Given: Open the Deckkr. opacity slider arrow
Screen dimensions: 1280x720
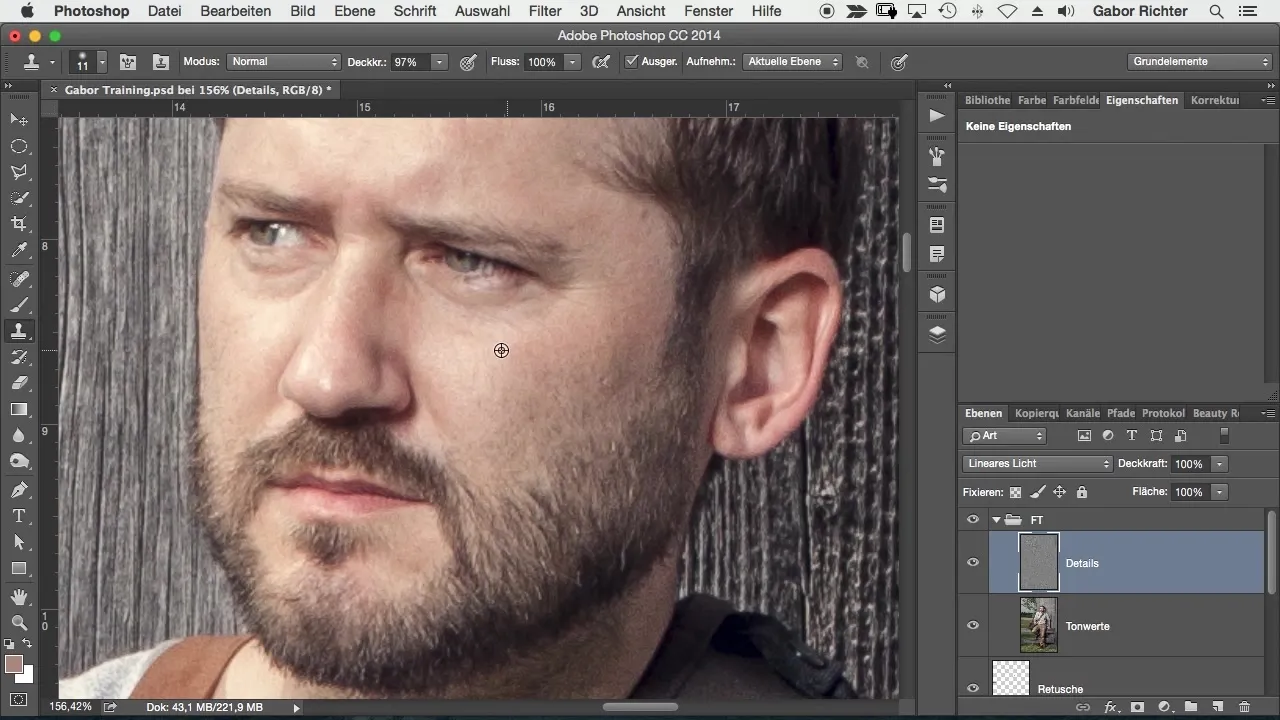Looking at the screenshot, I should [x=439, y=62].
